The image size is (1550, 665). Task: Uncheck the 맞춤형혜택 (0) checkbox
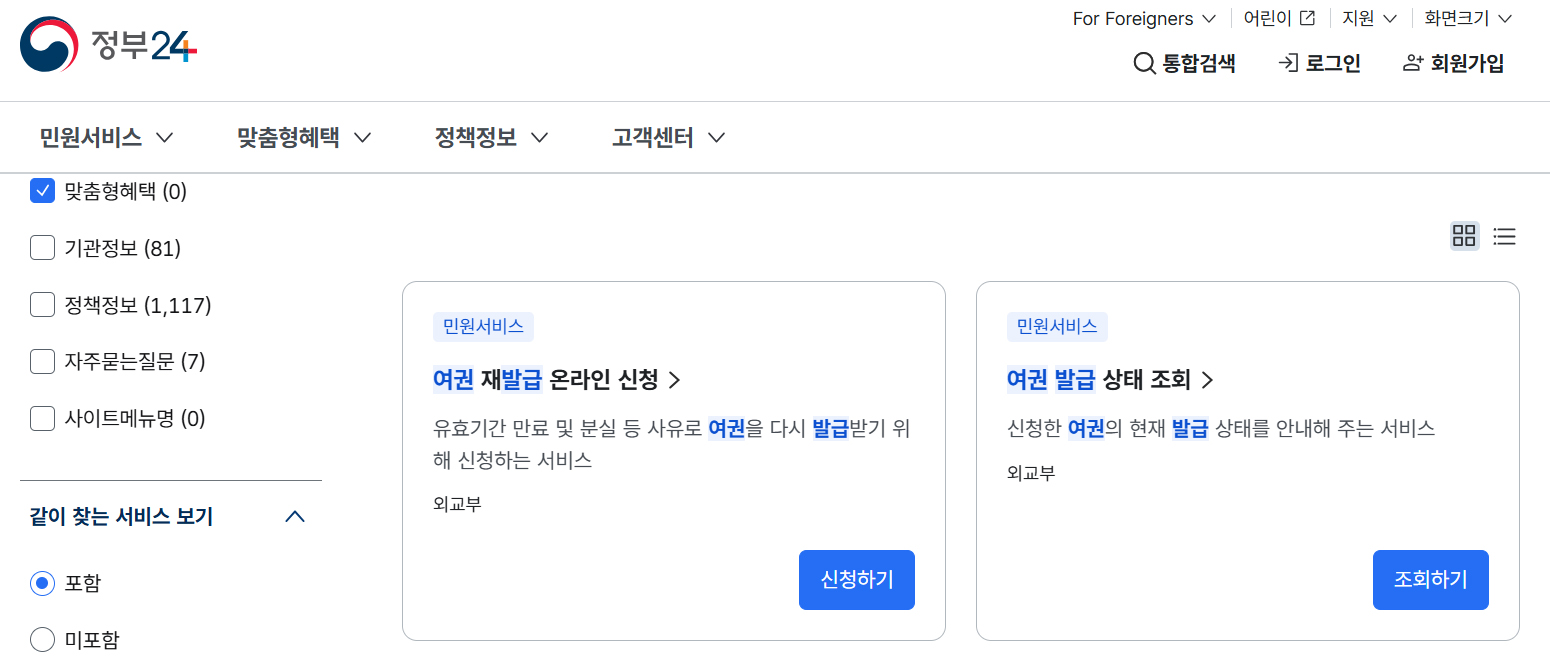point(42,190)
